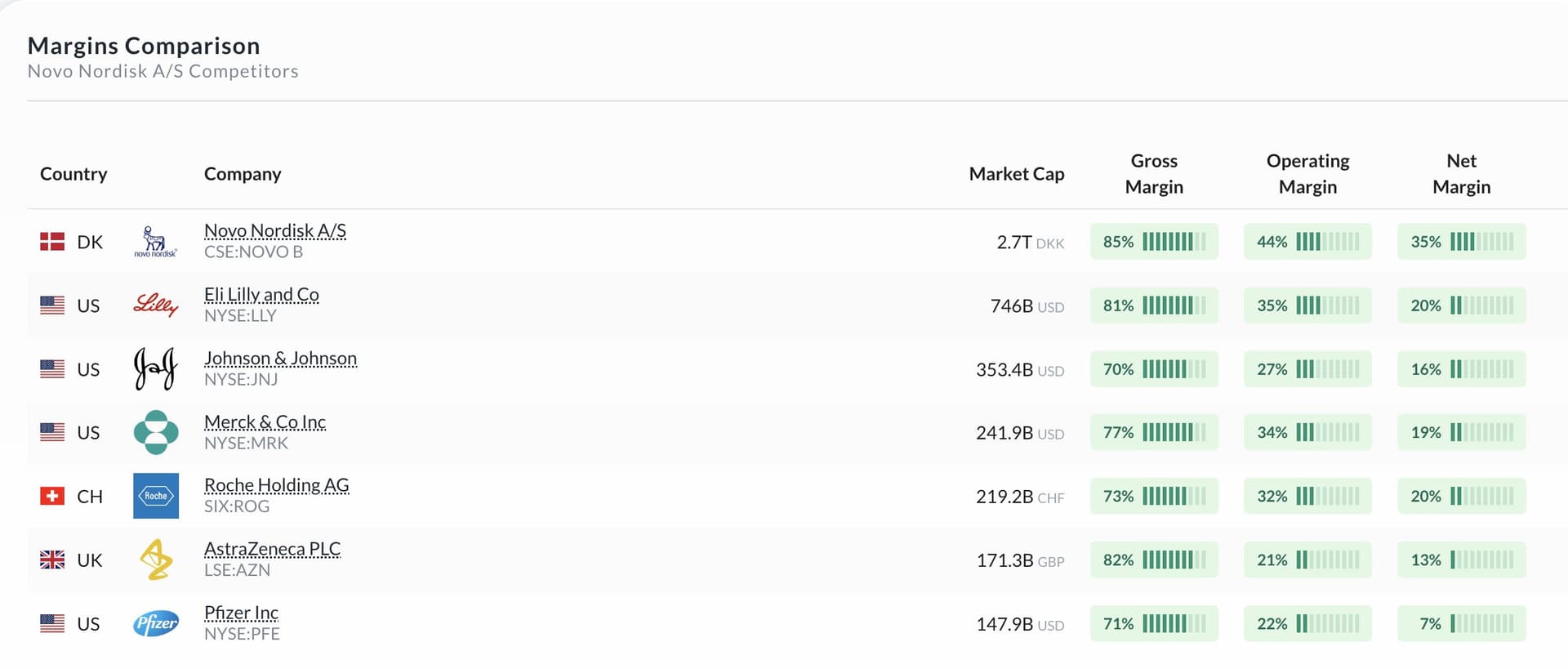Image resolution: width=1568 pixels, height=669 pixels.
Task: Click Novo Nordisk's 85% gross margin bar
Action: [1154, 242]
